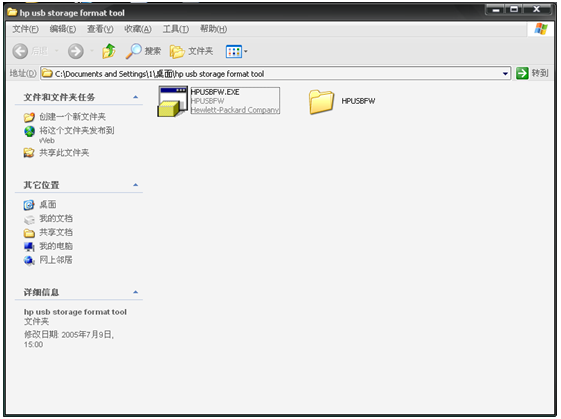Open the Tools (工具) menu
Screen dimensions: 561x419
tap(176, 29)
